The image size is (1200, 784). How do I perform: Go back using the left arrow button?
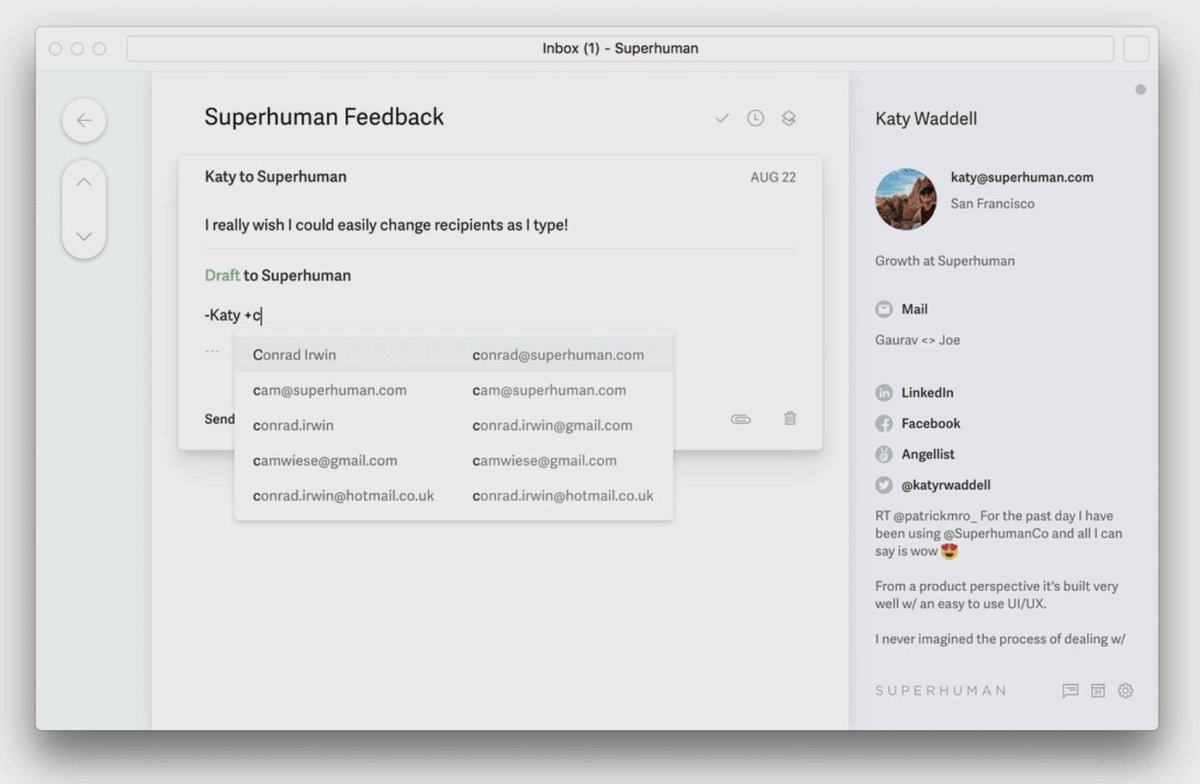tap(84, 120)
